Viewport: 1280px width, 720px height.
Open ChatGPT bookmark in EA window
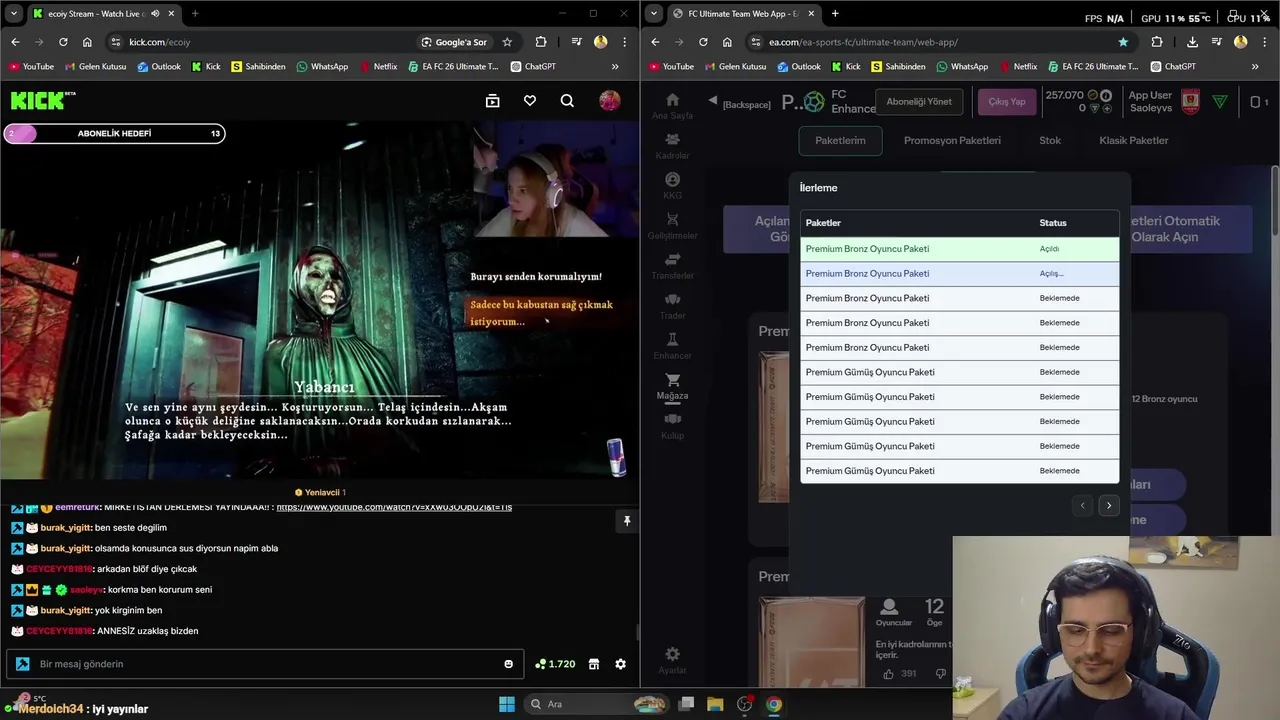[x=1173, y=67]
